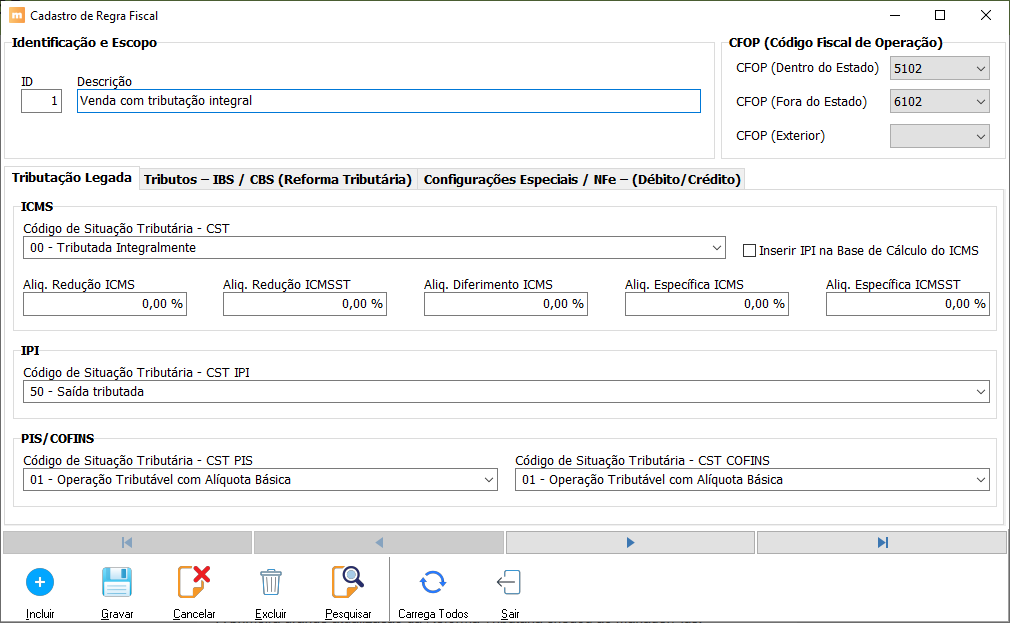Image resolution: width=1010 pixels, height=623 pixels.
Task: Click the Descrição text field
Action: point(388,101)
